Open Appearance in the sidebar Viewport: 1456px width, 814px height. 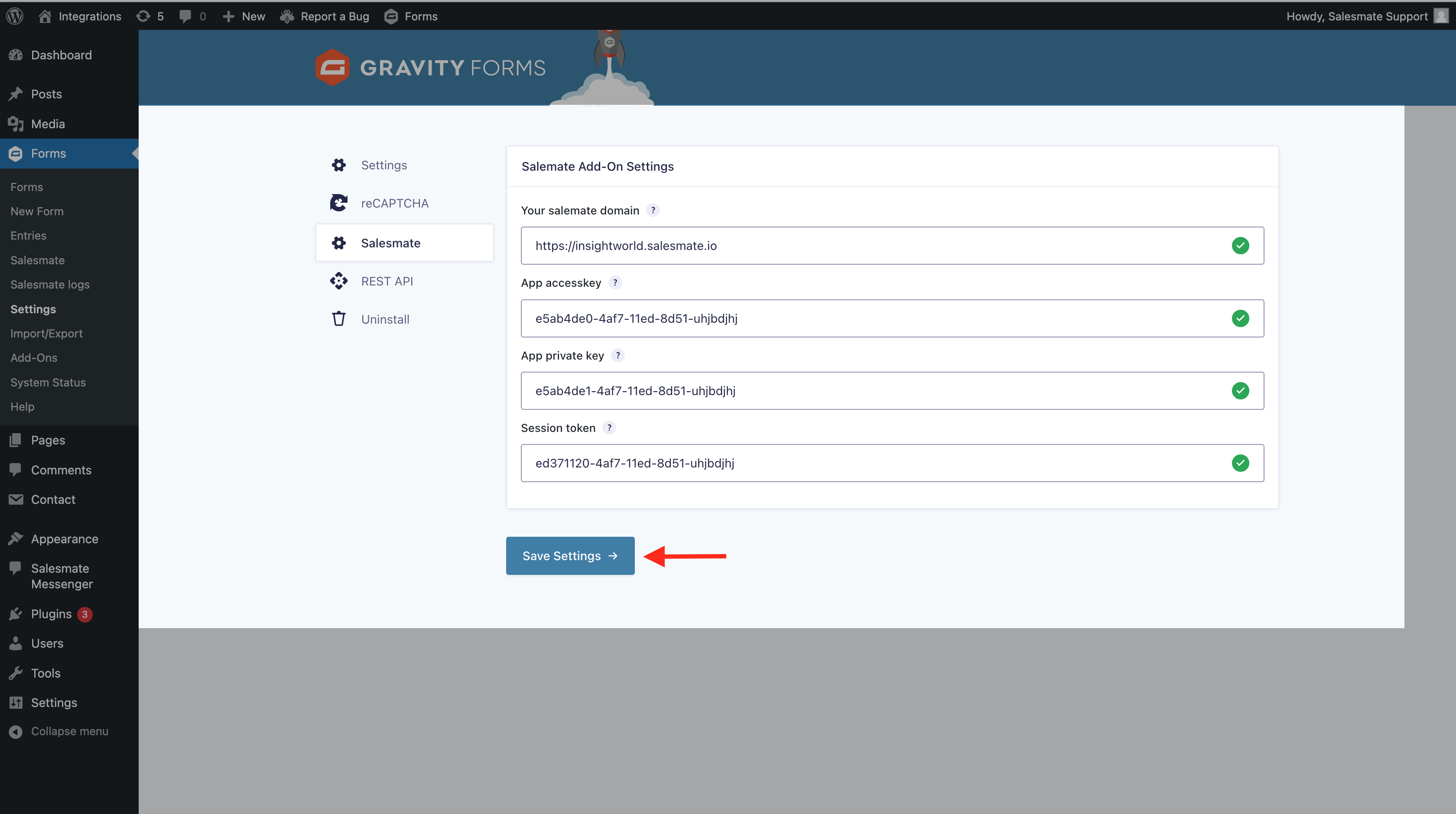[x=69, y=539]
